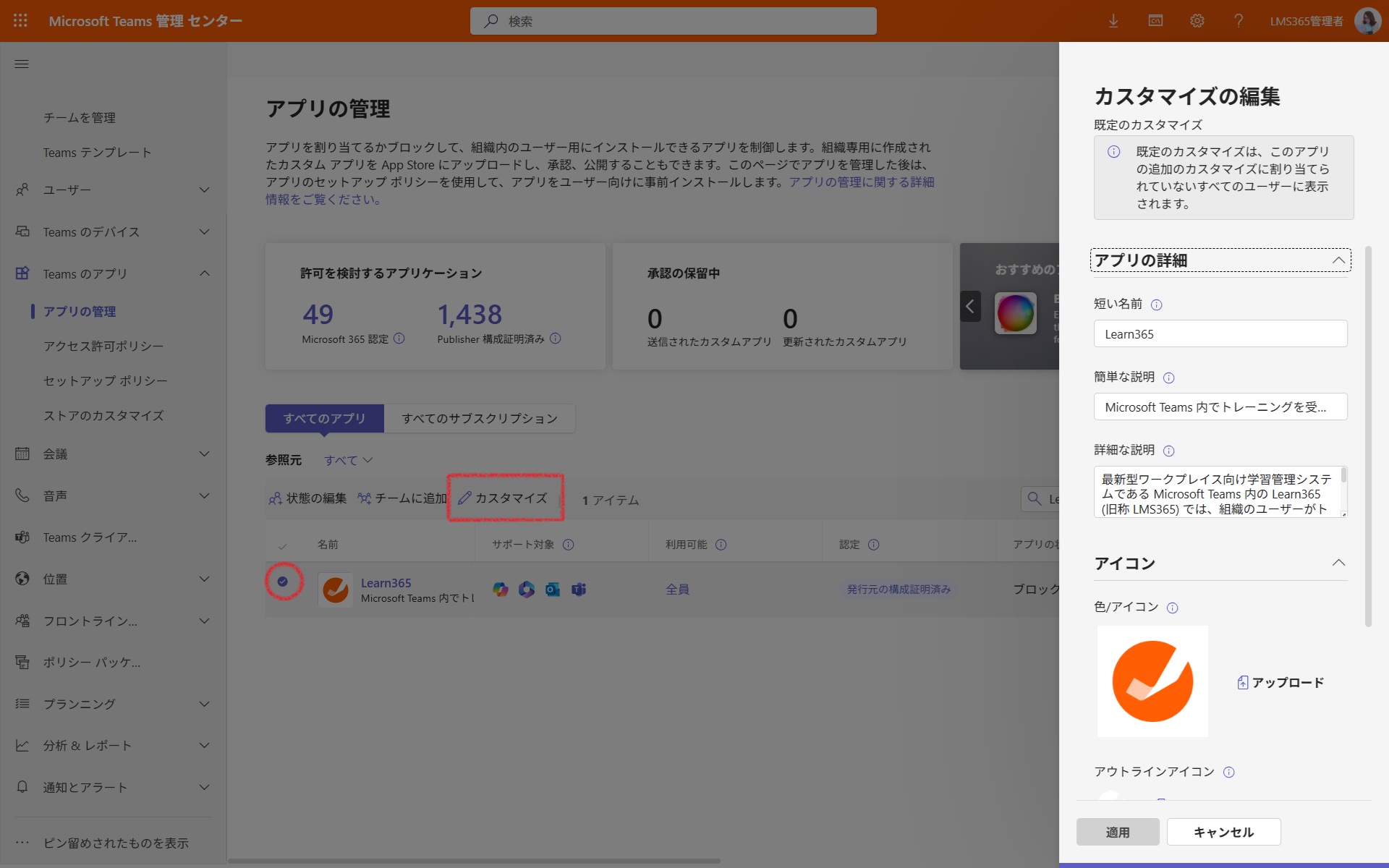The height and width of the screenshot is (868, 1389).
Task: Click 状態の編集 toolbar button
Action: pos(308,498)
